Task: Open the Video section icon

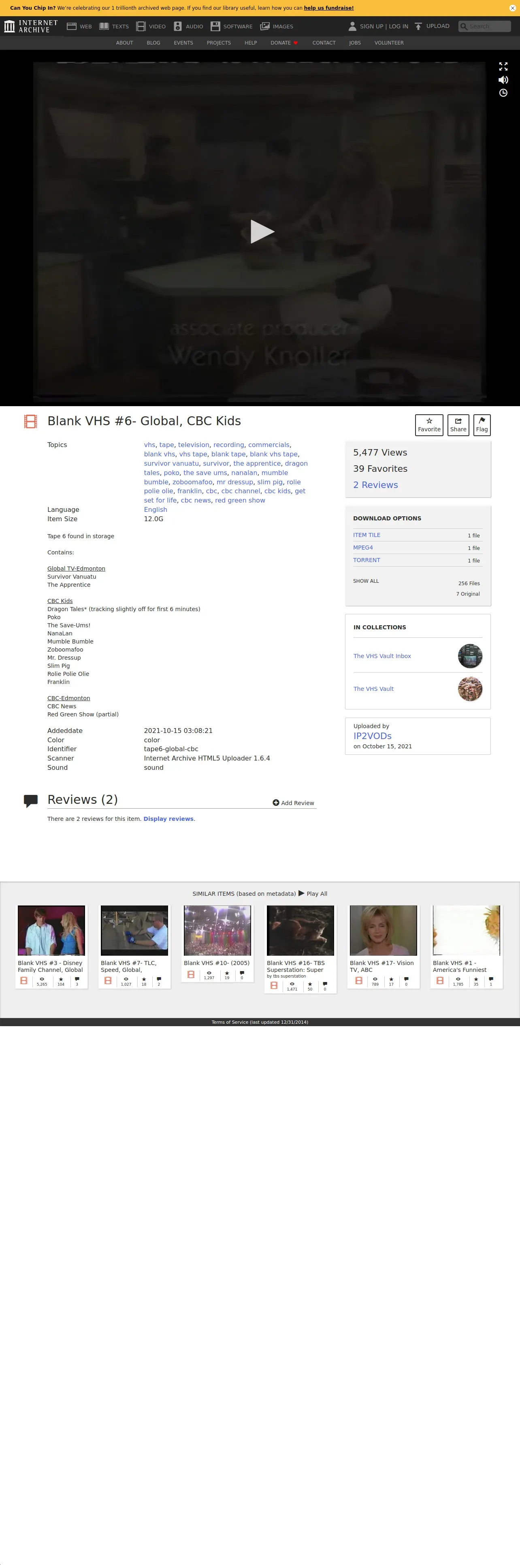Action: [x=141, y=26]
